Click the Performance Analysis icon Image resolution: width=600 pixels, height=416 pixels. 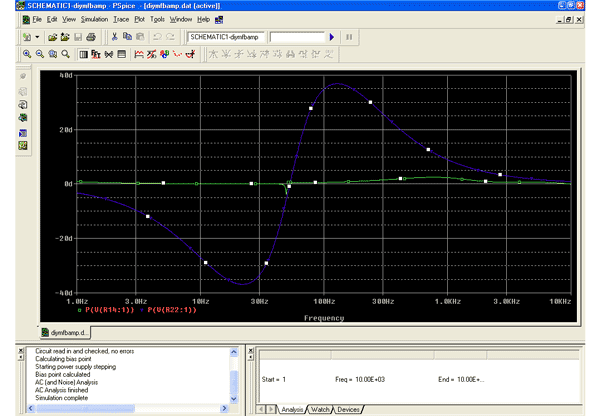[x=109, y=54]
